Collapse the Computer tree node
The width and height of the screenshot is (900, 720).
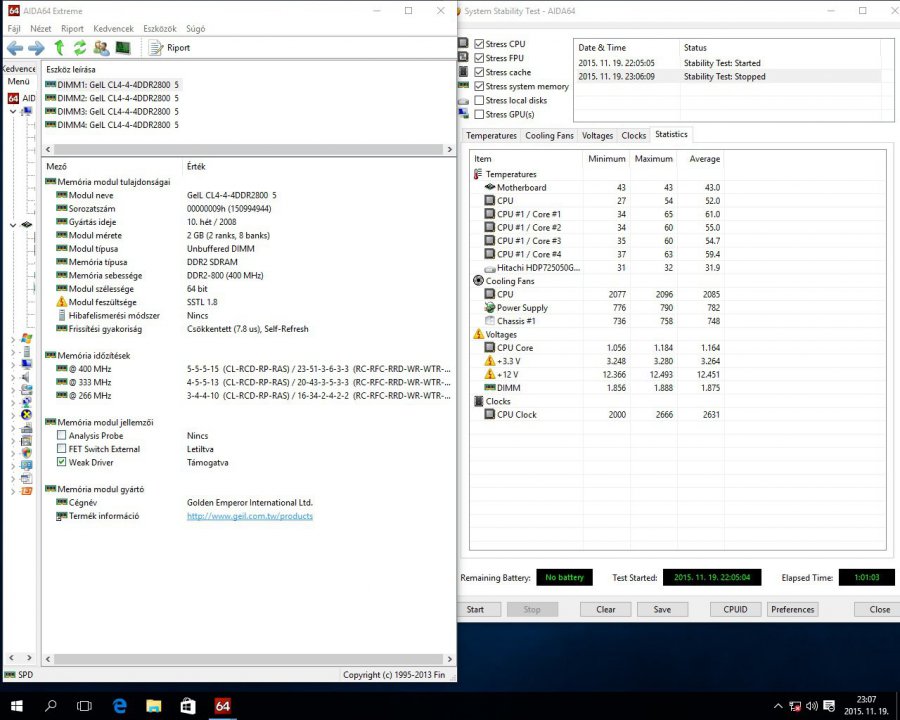[x=13, y=111]
